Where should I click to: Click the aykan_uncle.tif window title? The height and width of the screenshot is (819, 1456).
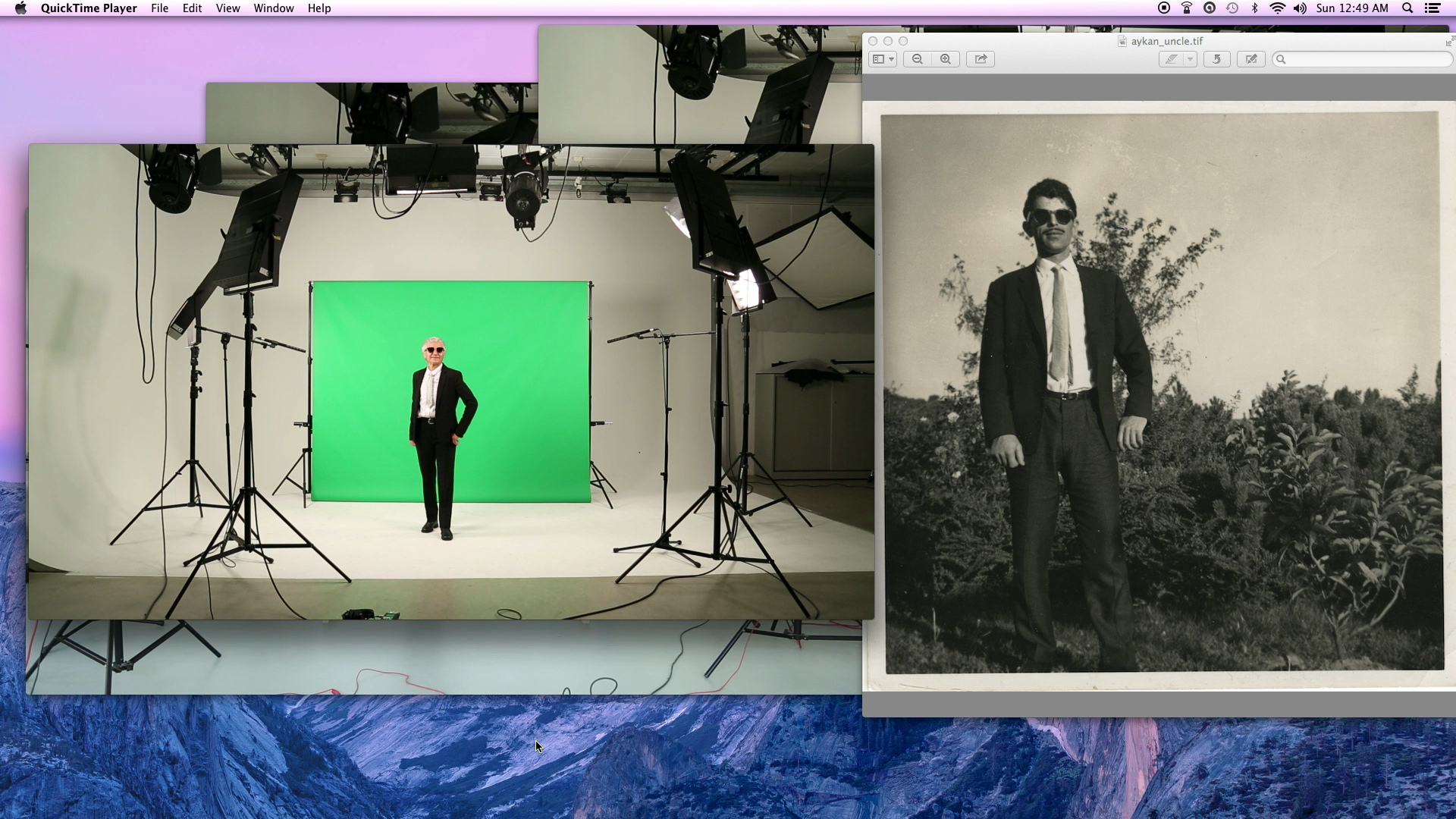coord(1167,41)
